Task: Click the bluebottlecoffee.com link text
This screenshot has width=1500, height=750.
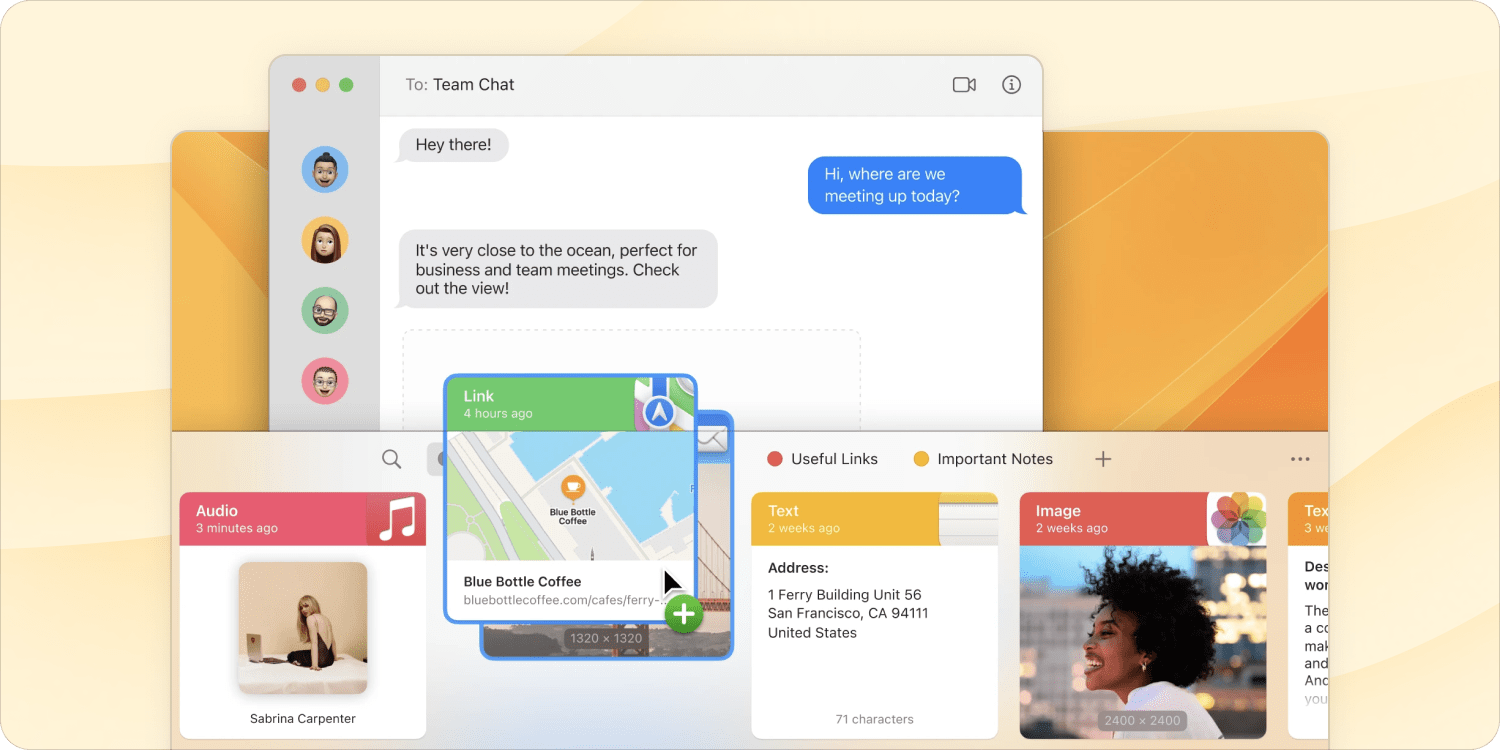Action: [563, 601]
